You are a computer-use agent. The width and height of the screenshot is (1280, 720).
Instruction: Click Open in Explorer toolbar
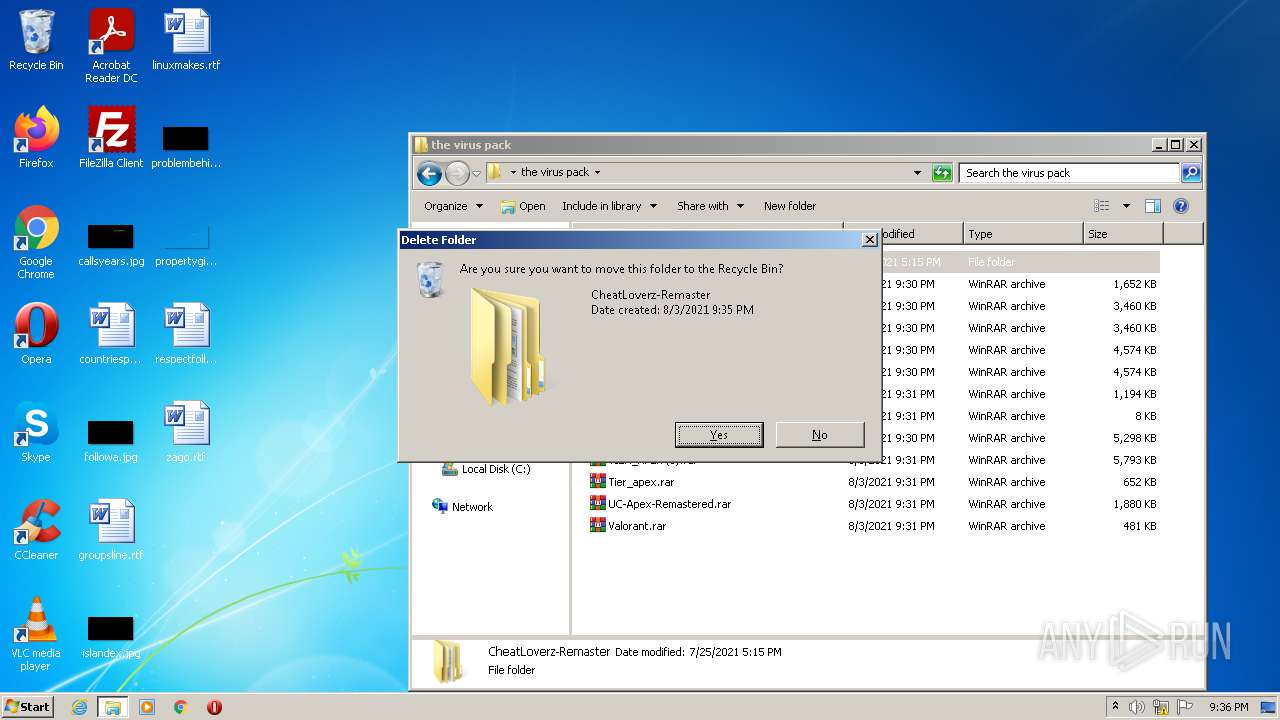tap(523, 206)
